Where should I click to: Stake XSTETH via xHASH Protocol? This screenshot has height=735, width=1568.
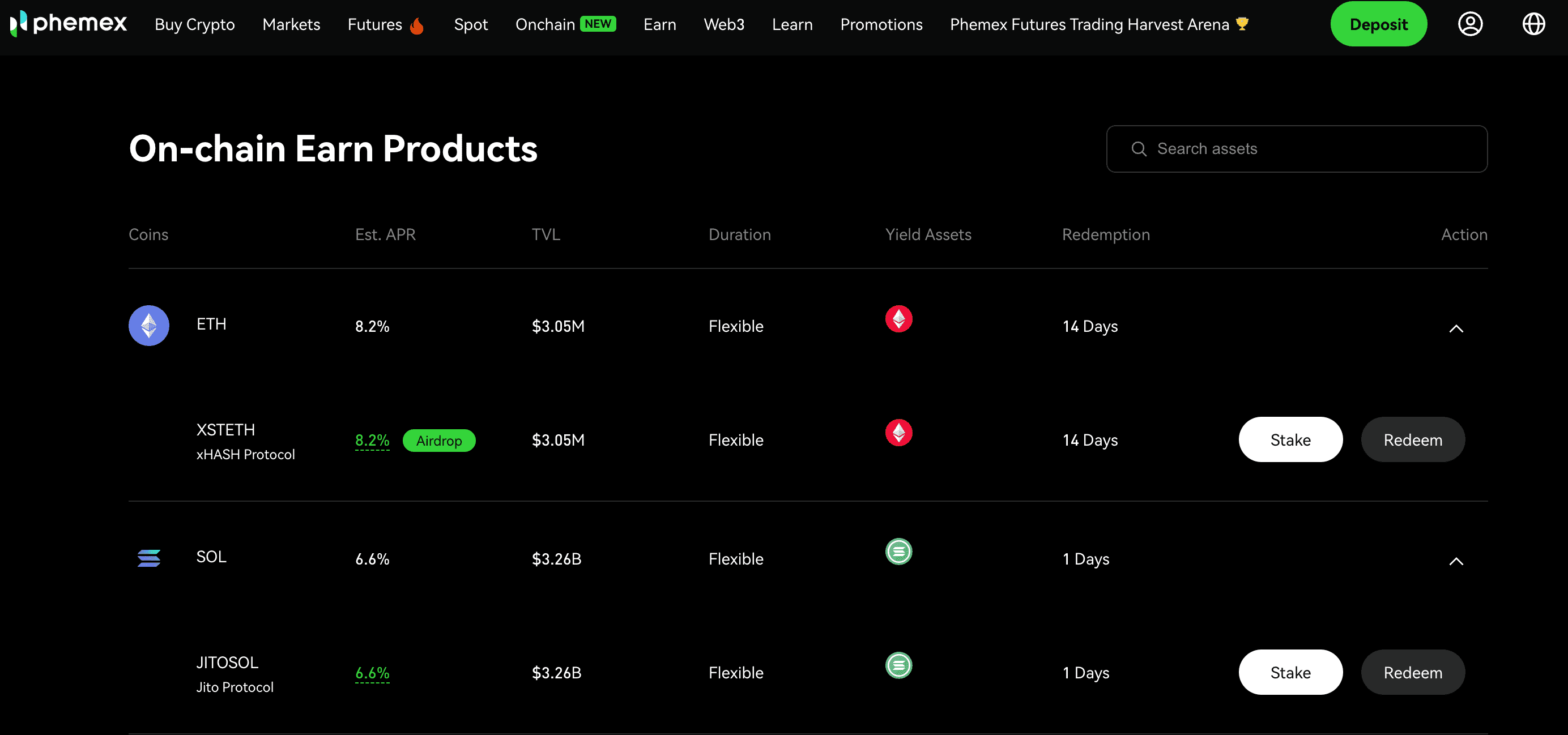pos(1290,440)
